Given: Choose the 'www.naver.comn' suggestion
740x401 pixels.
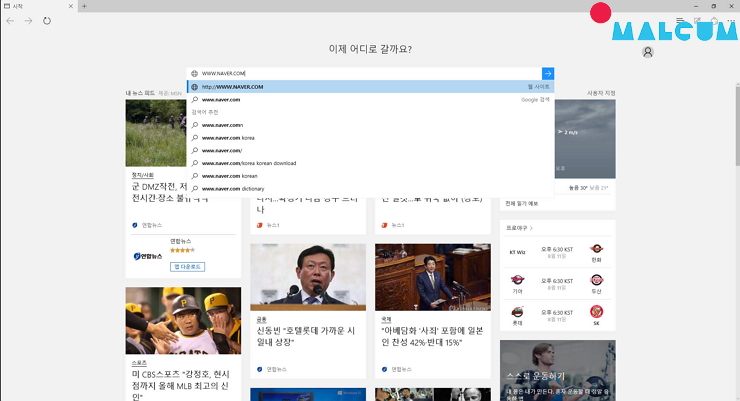Looking at the screenshot, I should coord(370,125).
